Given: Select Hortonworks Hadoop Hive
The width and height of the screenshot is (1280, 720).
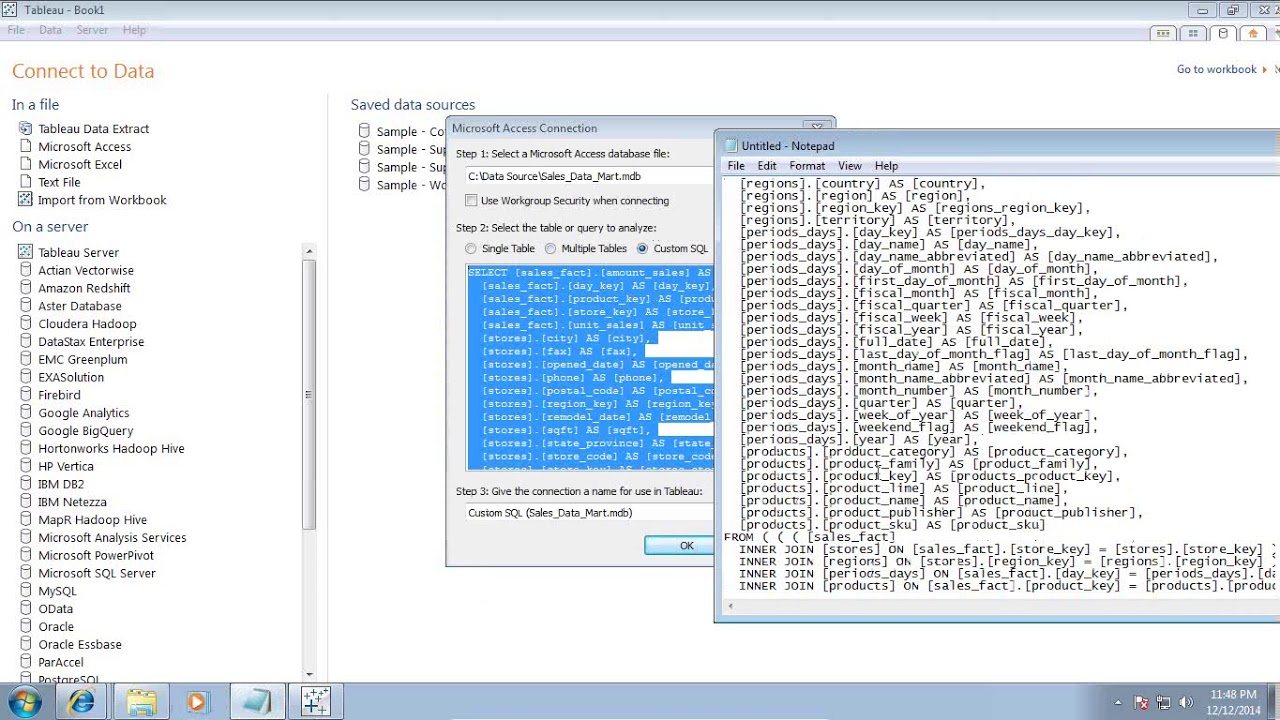Looking at the screenshot, I should coord(111,449).
